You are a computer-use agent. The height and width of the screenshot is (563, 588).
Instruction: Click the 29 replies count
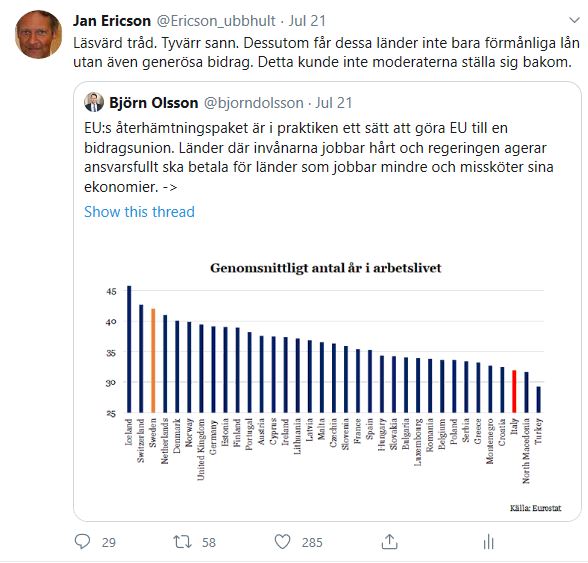point(109,543)
